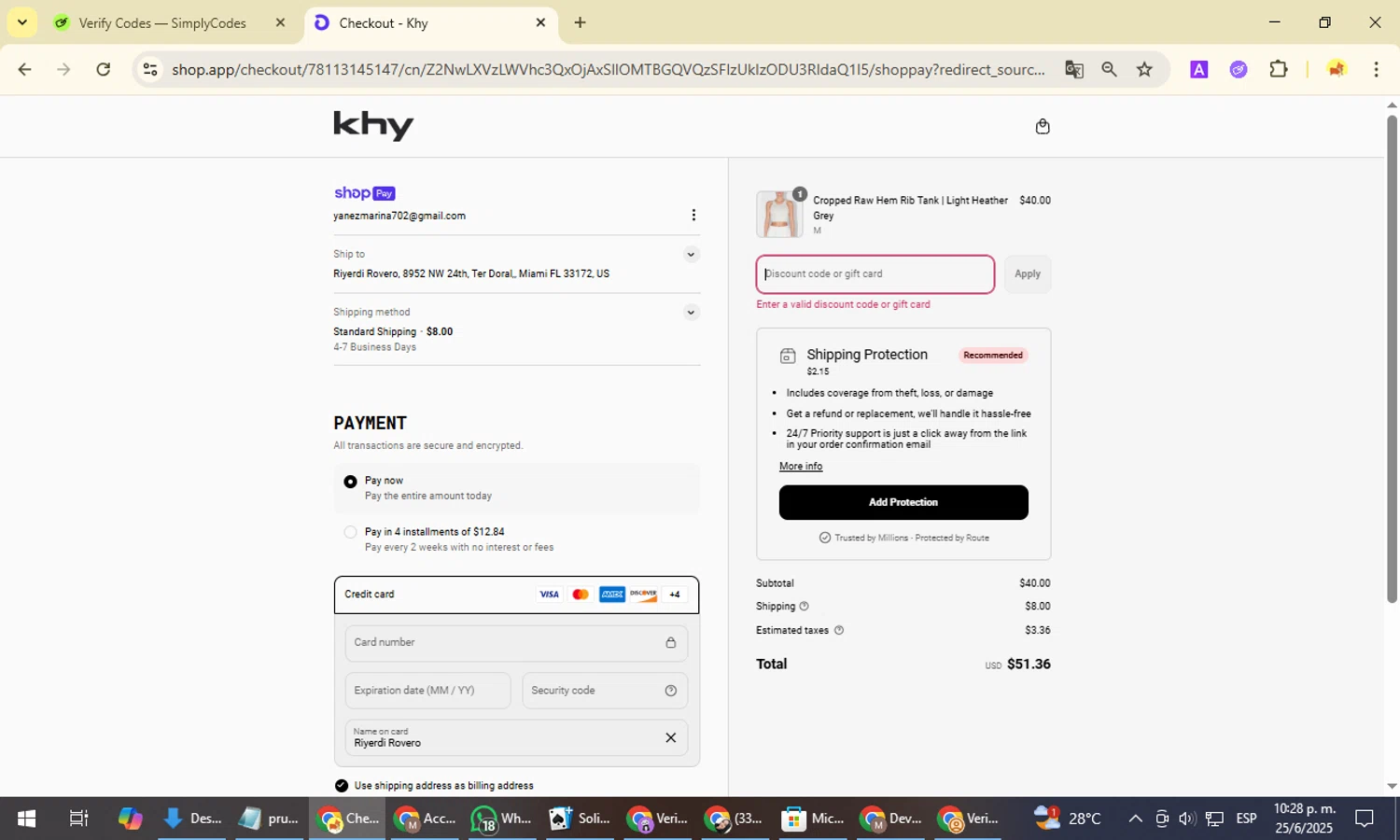This screenshot has width=1400, height=840.
Task: Click the purple A extension icon
Action: coord(1199,69)
